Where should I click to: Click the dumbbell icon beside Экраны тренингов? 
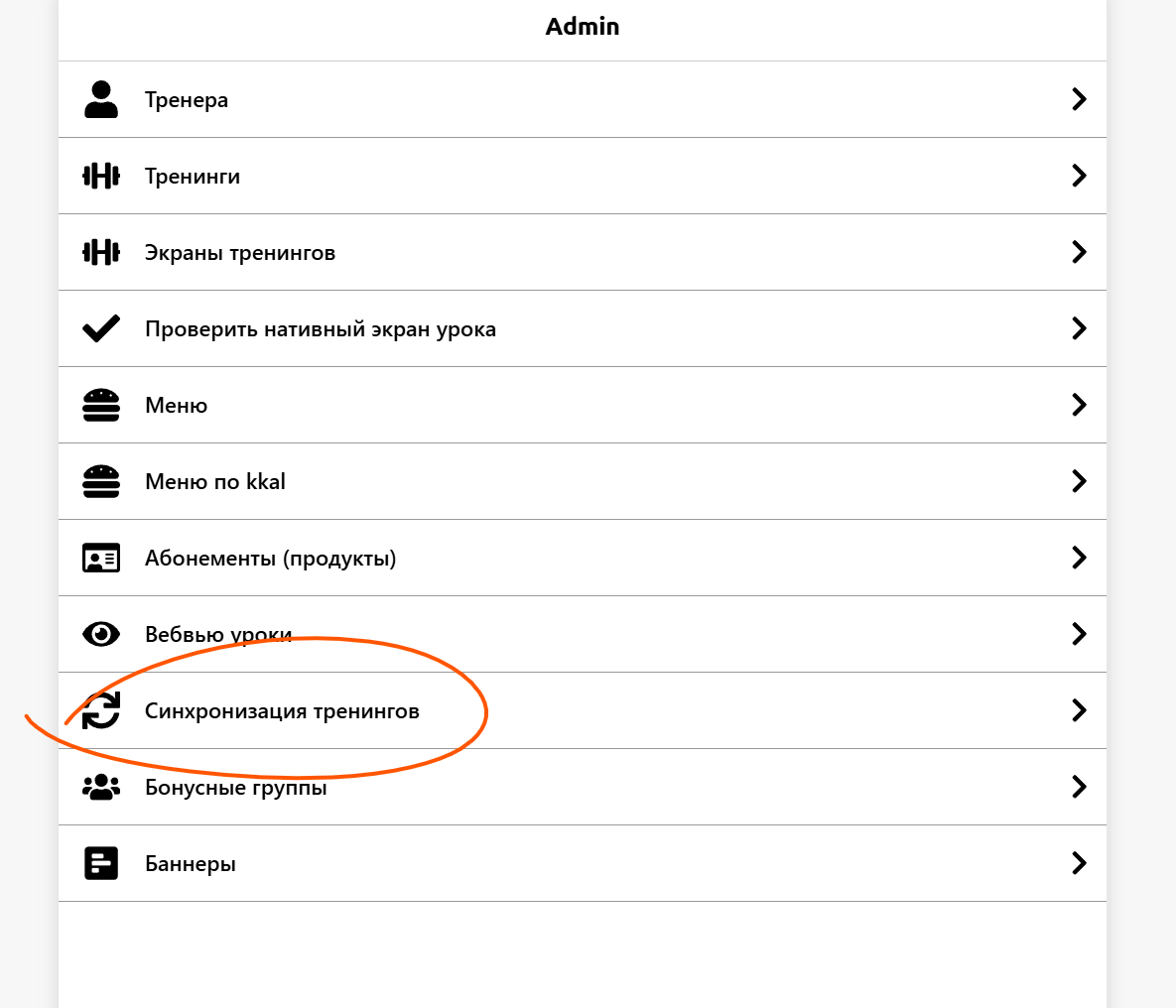point(101,253)
